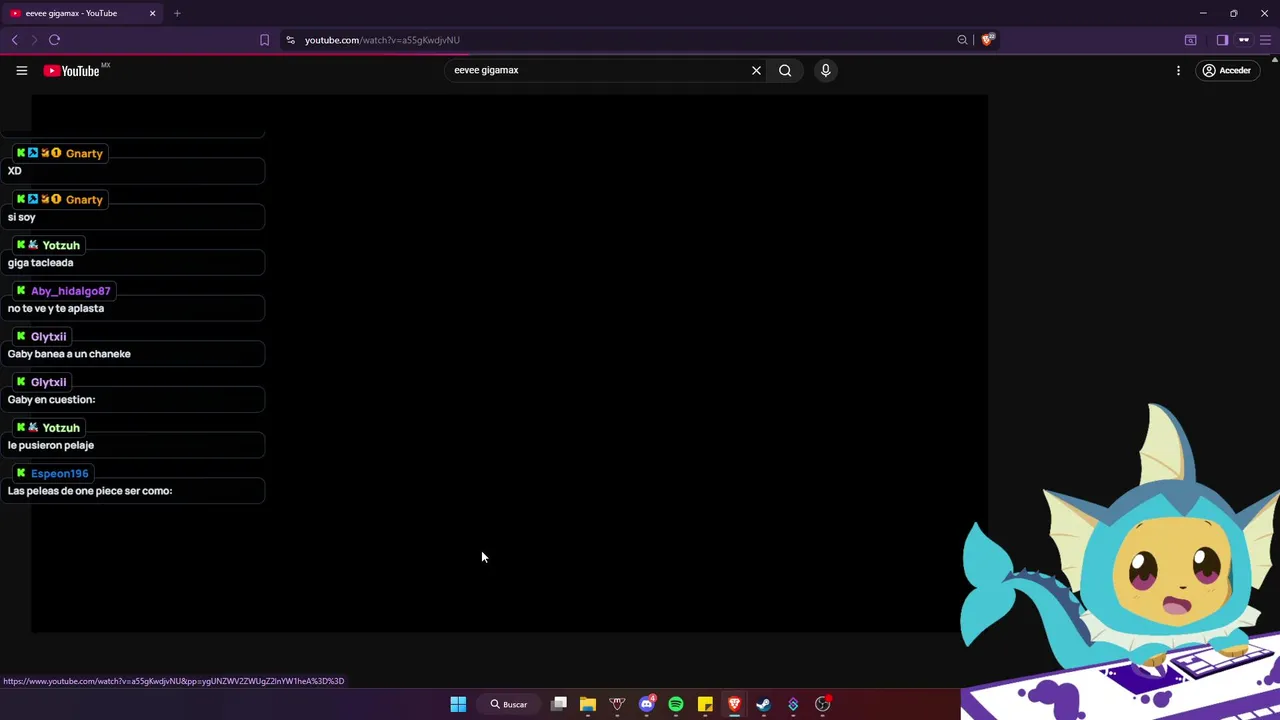Click Aby_hidalgo87 username in chat
Image resolution: width=1280 pixels, height=720 pixels.
coord(70,291)
